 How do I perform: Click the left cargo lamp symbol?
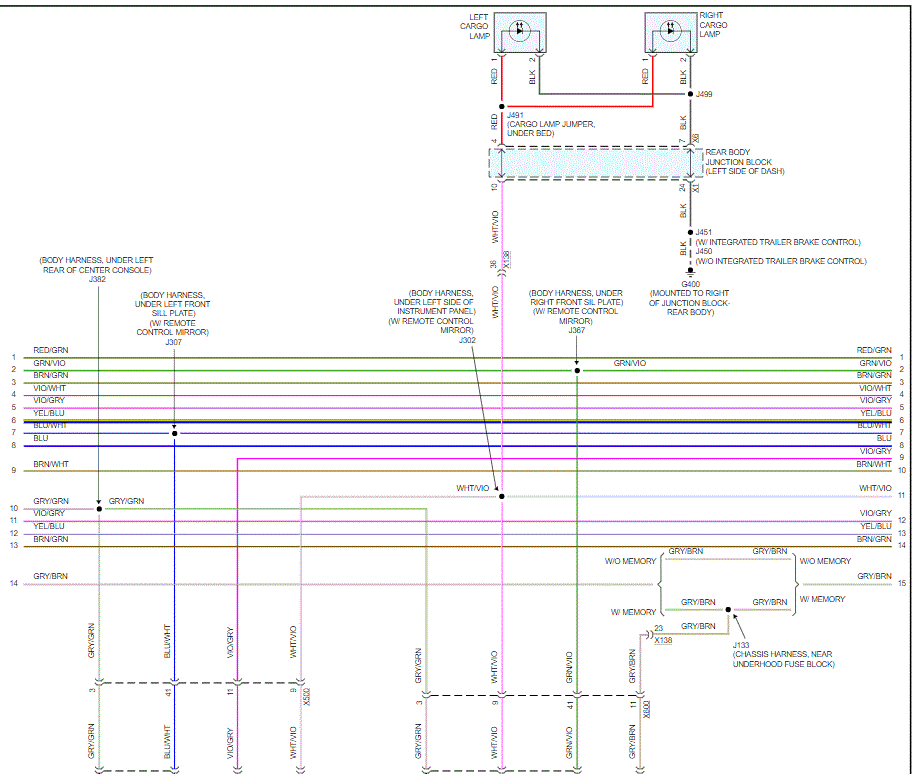coord(518,32)
